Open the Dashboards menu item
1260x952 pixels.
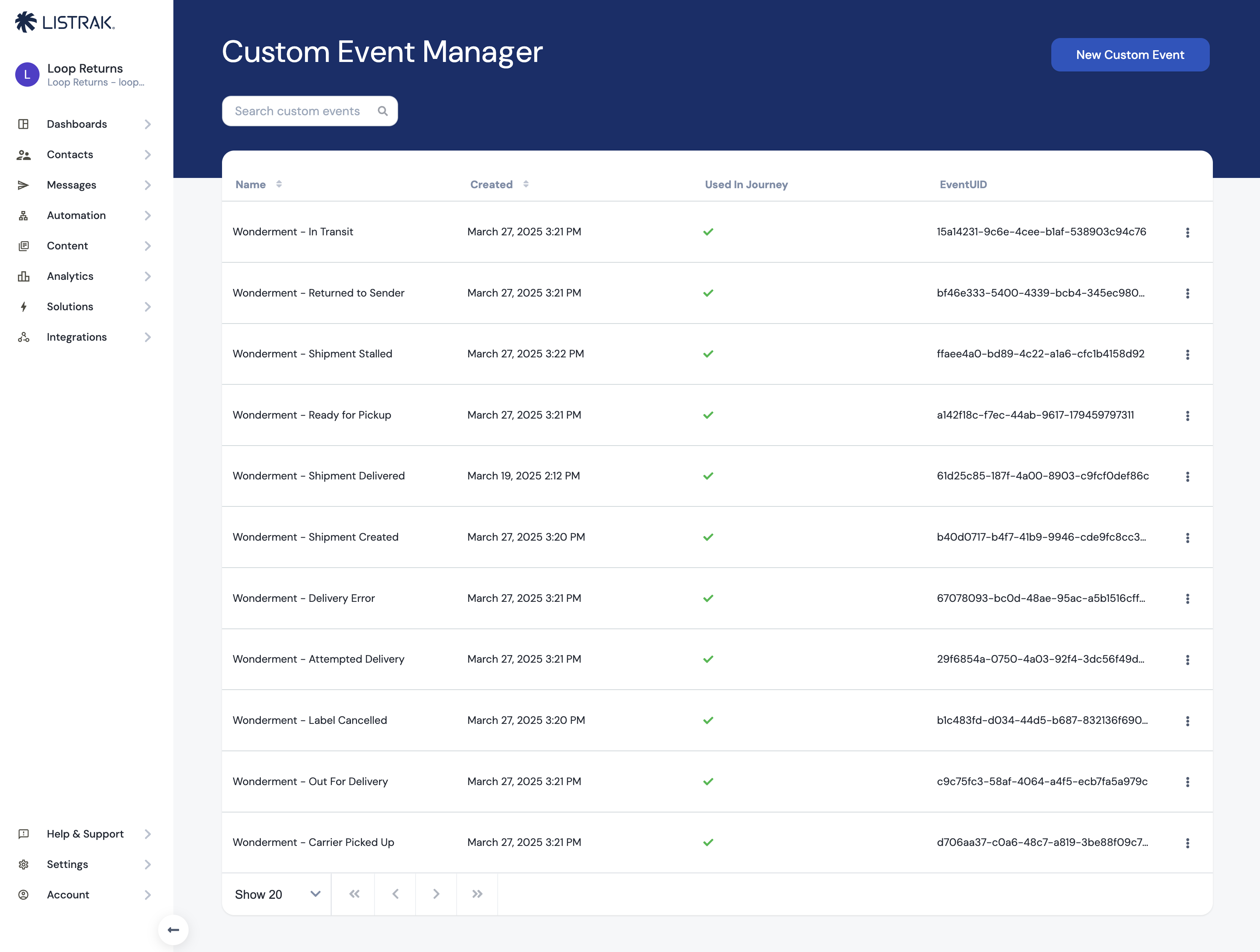point(84,124)
